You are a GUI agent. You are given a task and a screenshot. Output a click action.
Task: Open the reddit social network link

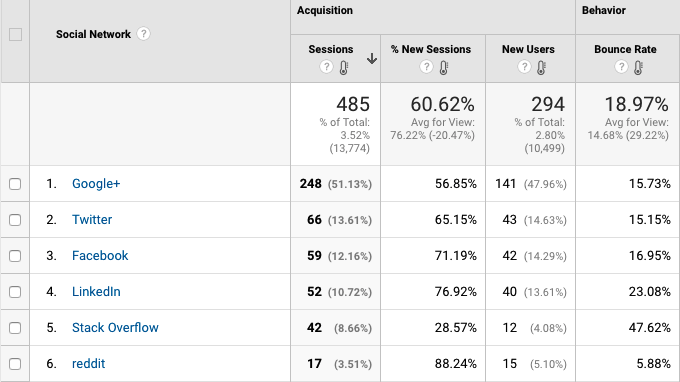coord(88,364)
